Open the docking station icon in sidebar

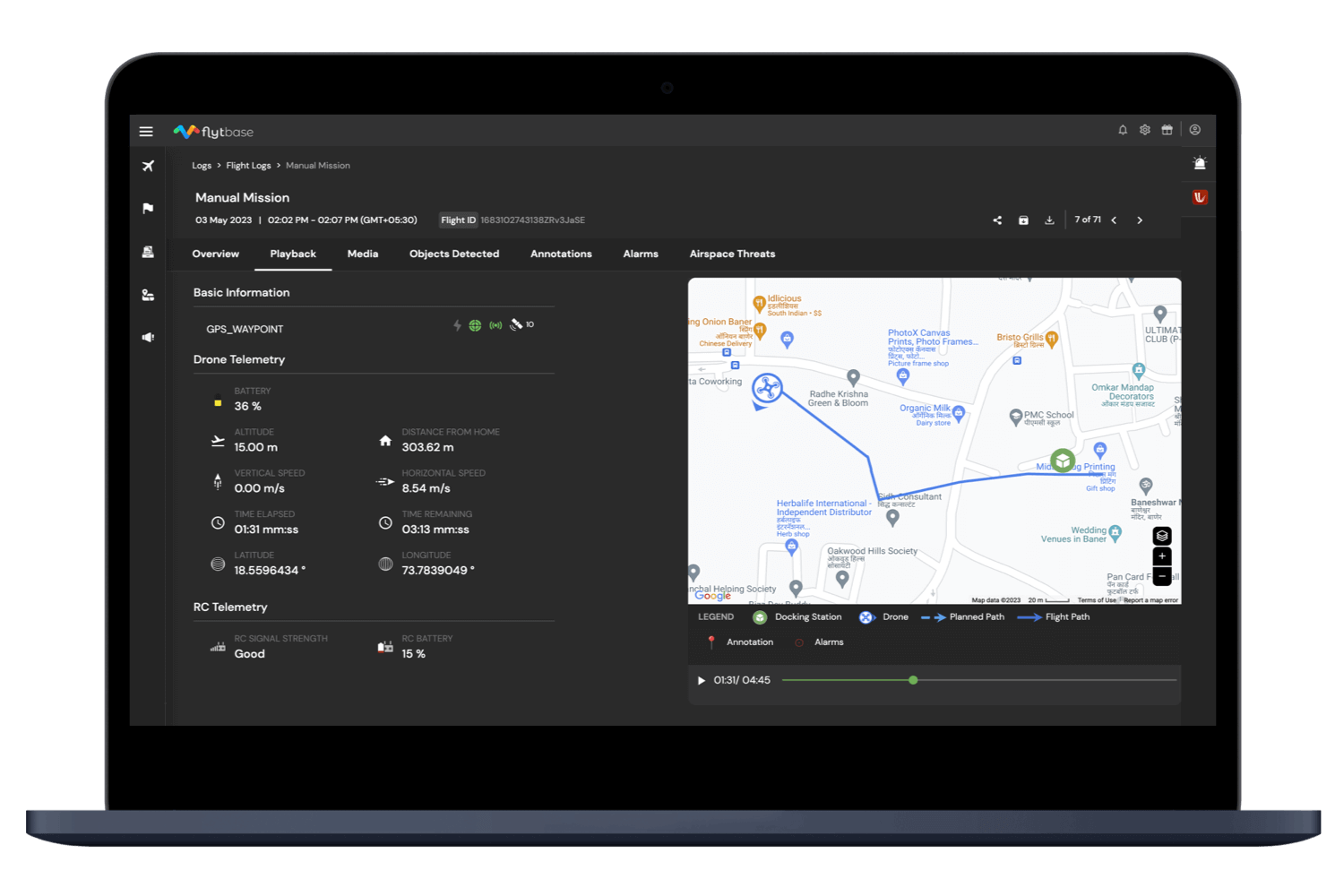click(148, 252)
